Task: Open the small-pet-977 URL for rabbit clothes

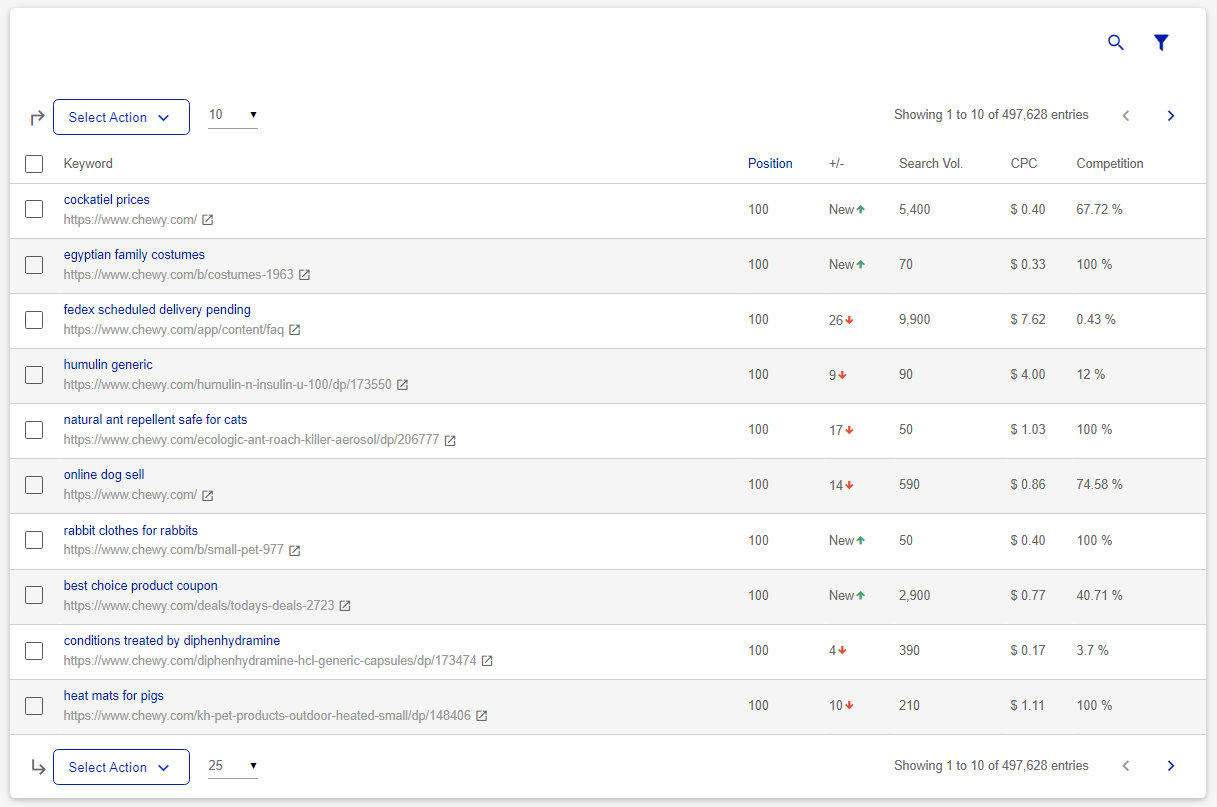Action: click(170, 549)
